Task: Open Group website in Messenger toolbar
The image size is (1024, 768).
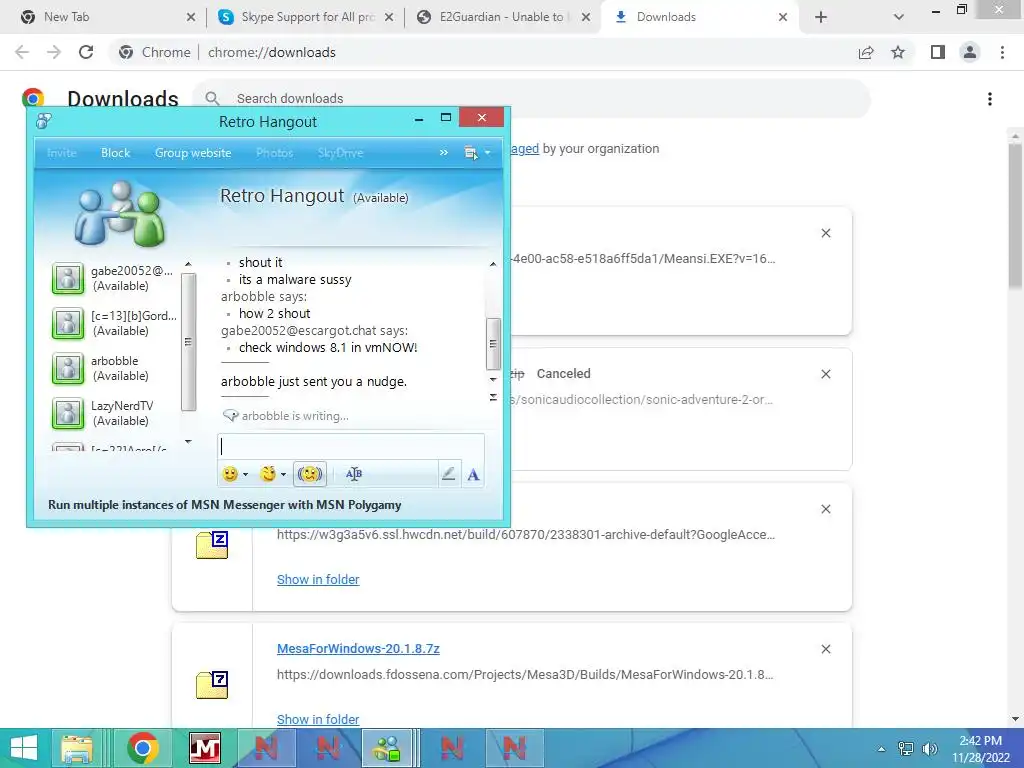Action: click(193, 153)
